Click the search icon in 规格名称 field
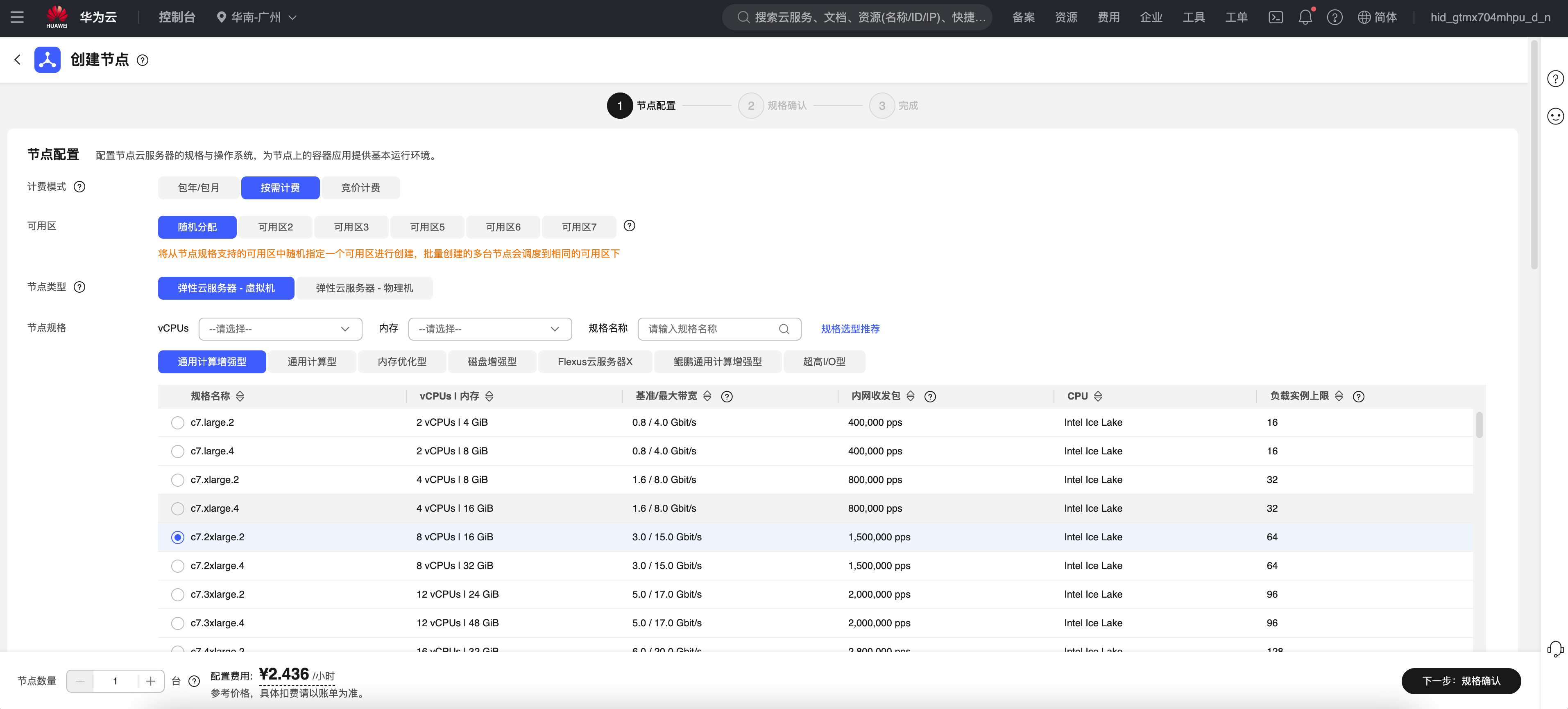This screenshot has width=1568, height=709. (x=784, y=329)
